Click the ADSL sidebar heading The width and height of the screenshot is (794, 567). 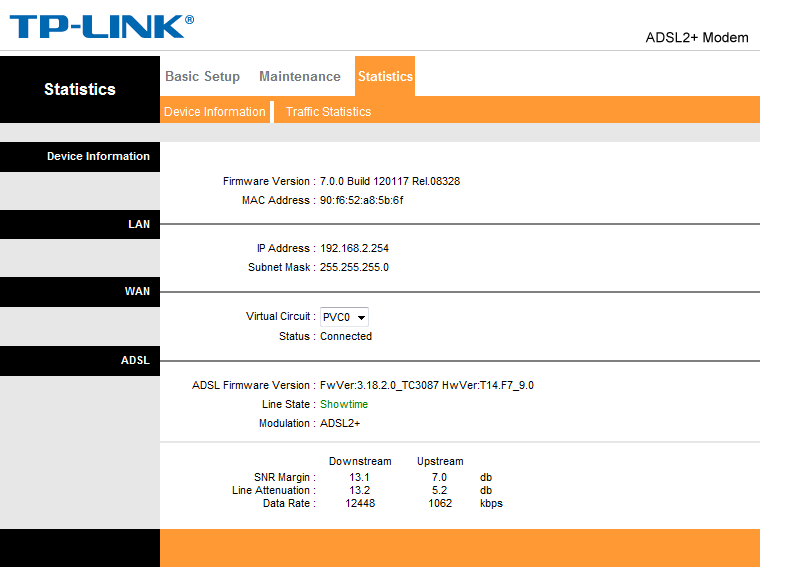click(x=135, y=360)
